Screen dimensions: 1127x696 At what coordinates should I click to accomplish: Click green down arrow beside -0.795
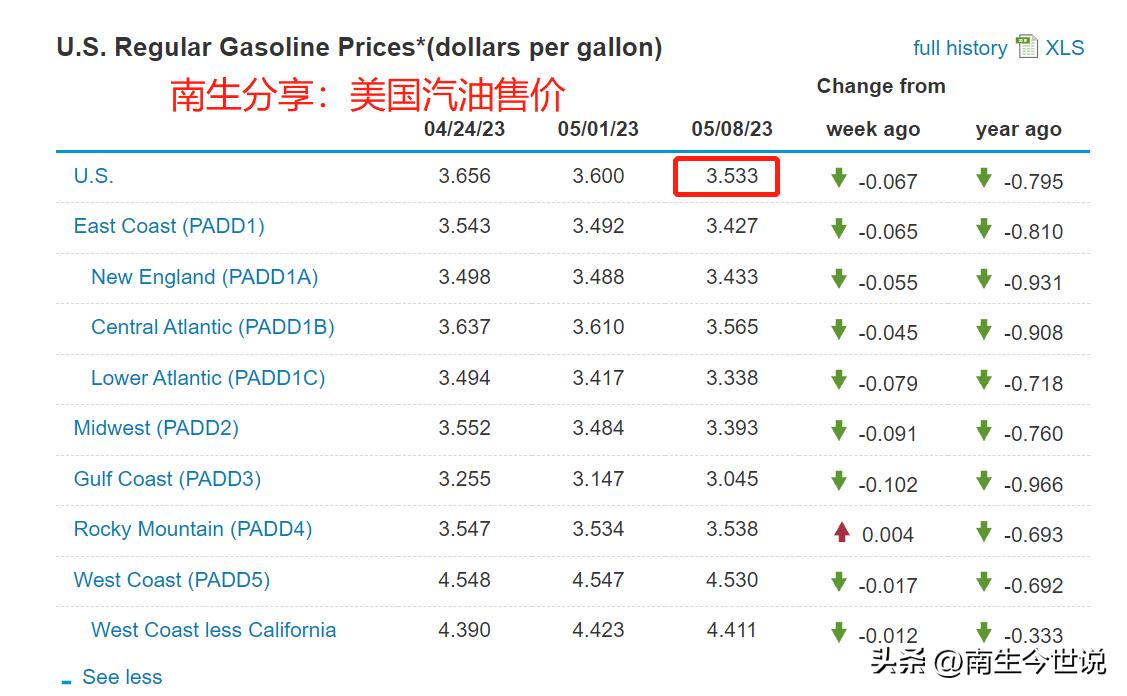click(984, 178)
